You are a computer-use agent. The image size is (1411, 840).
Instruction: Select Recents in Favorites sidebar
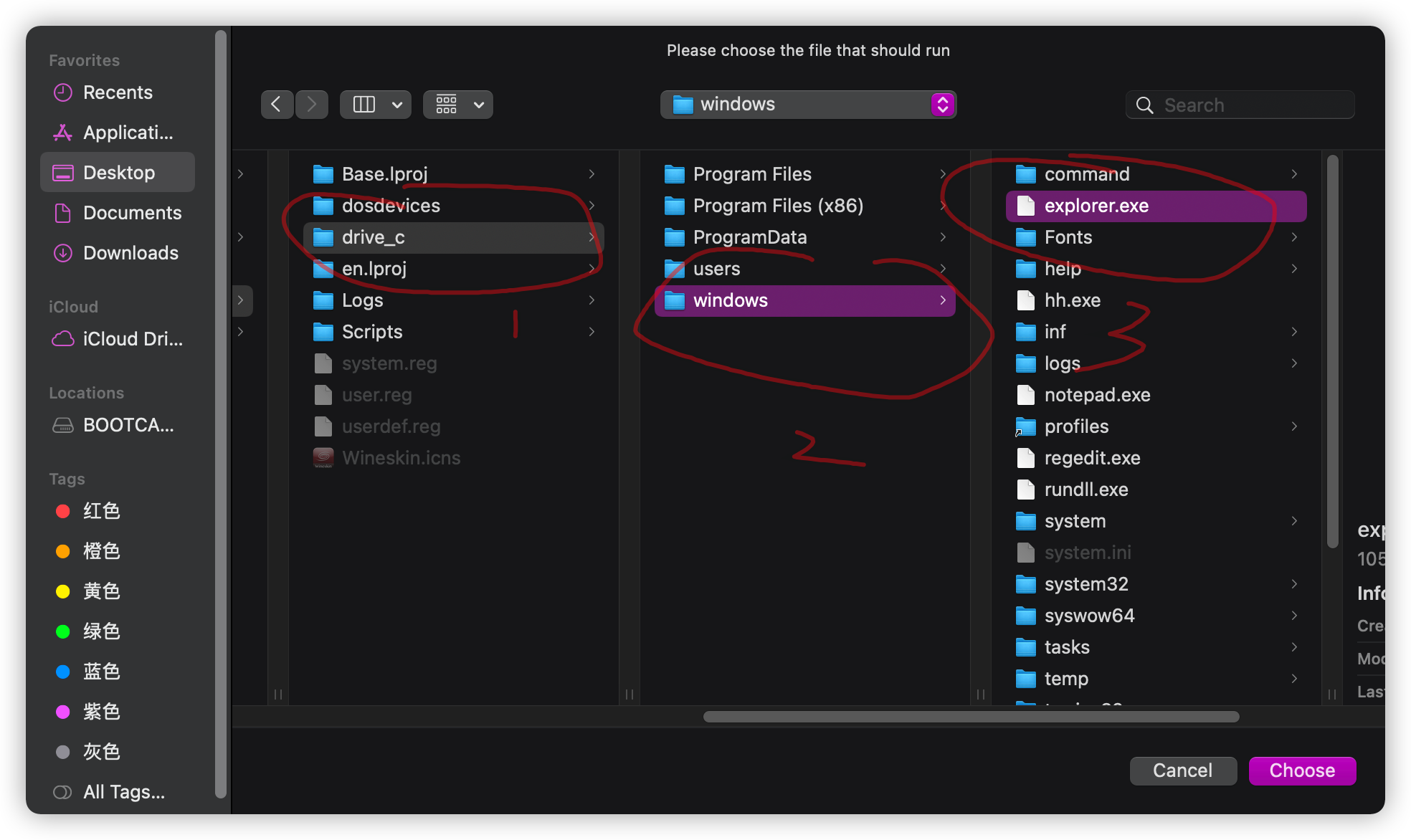(118, 92)
